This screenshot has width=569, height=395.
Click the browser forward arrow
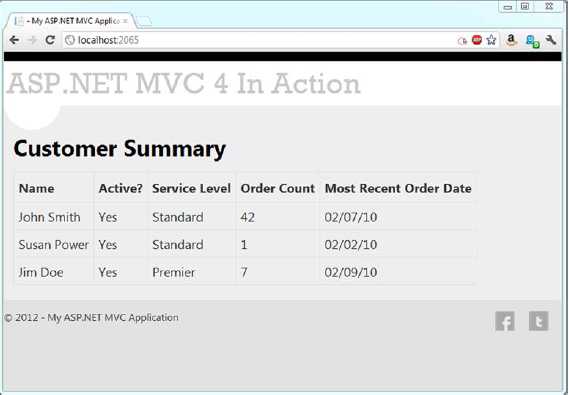click(x=32, y=40)
